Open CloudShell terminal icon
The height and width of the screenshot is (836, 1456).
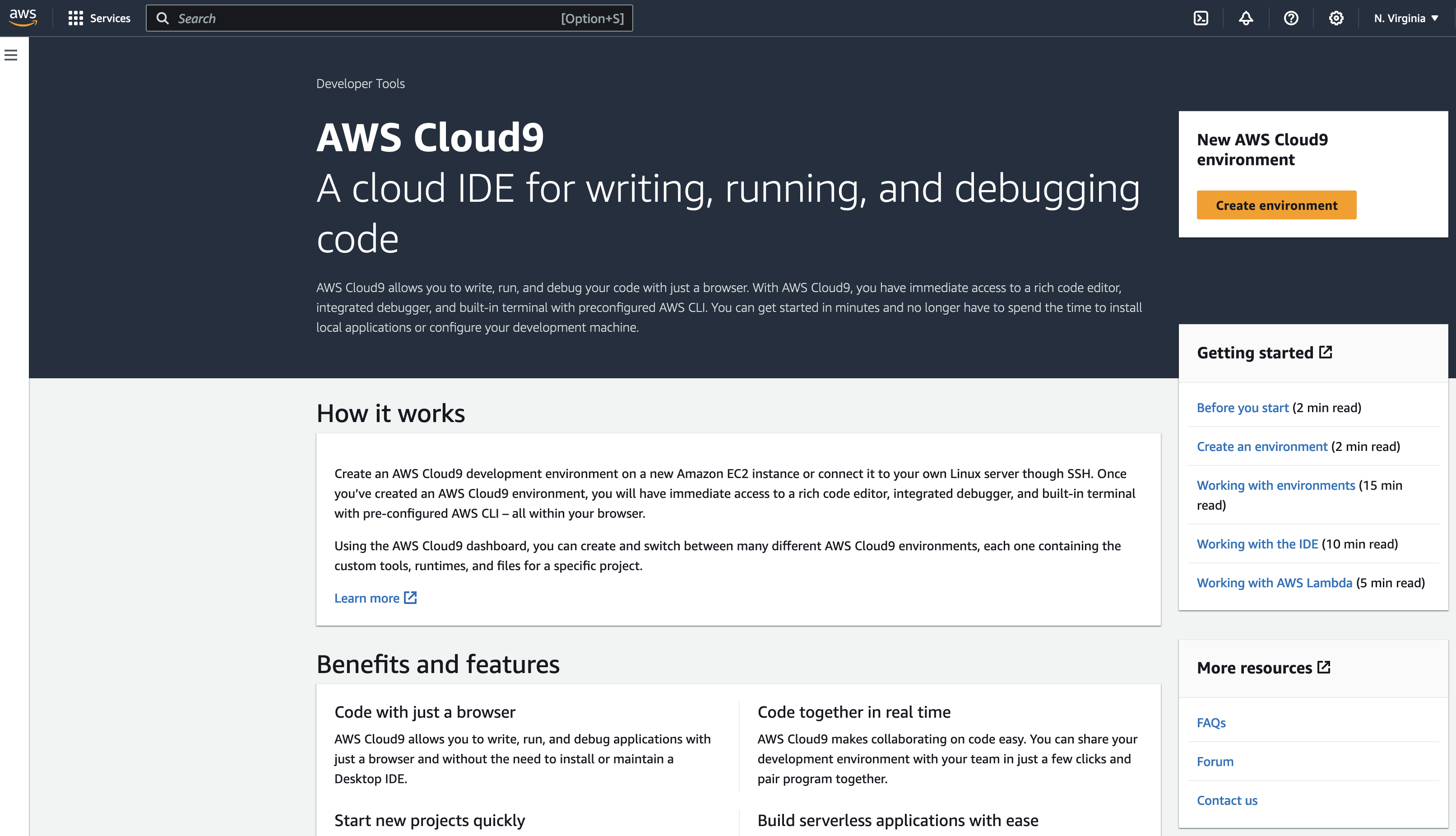1201,19
